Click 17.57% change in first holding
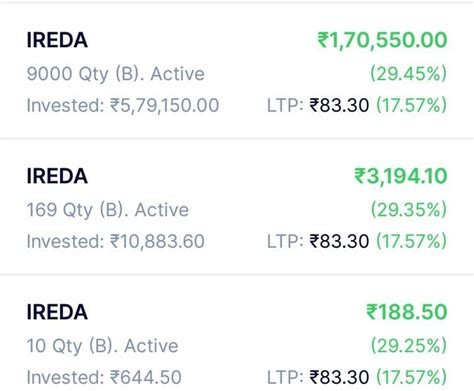474x391 pixels. (x=411, y=105)
